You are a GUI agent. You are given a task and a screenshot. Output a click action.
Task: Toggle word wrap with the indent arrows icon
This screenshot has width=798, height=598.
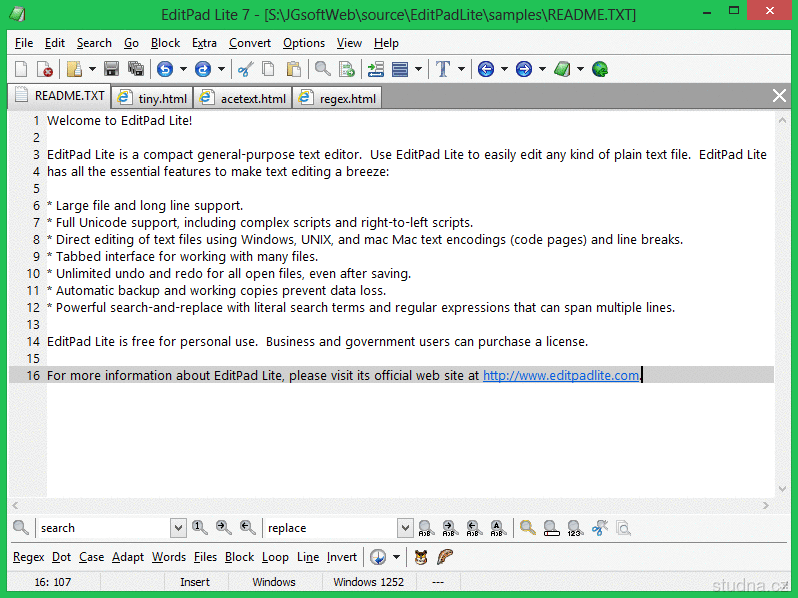[376, 69]
